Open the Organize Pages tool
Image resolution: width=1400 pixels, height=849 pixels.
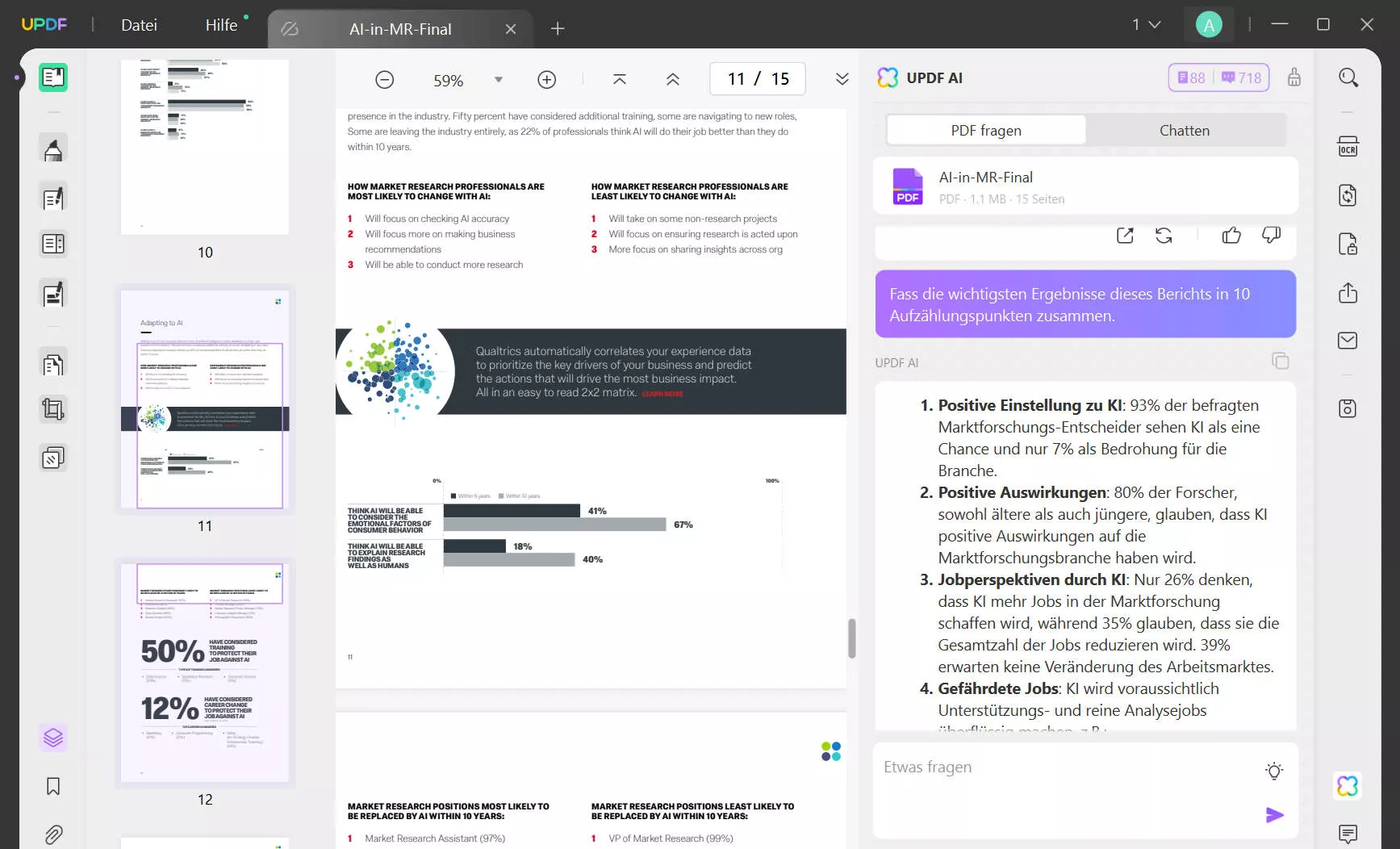tap(53, 365)
